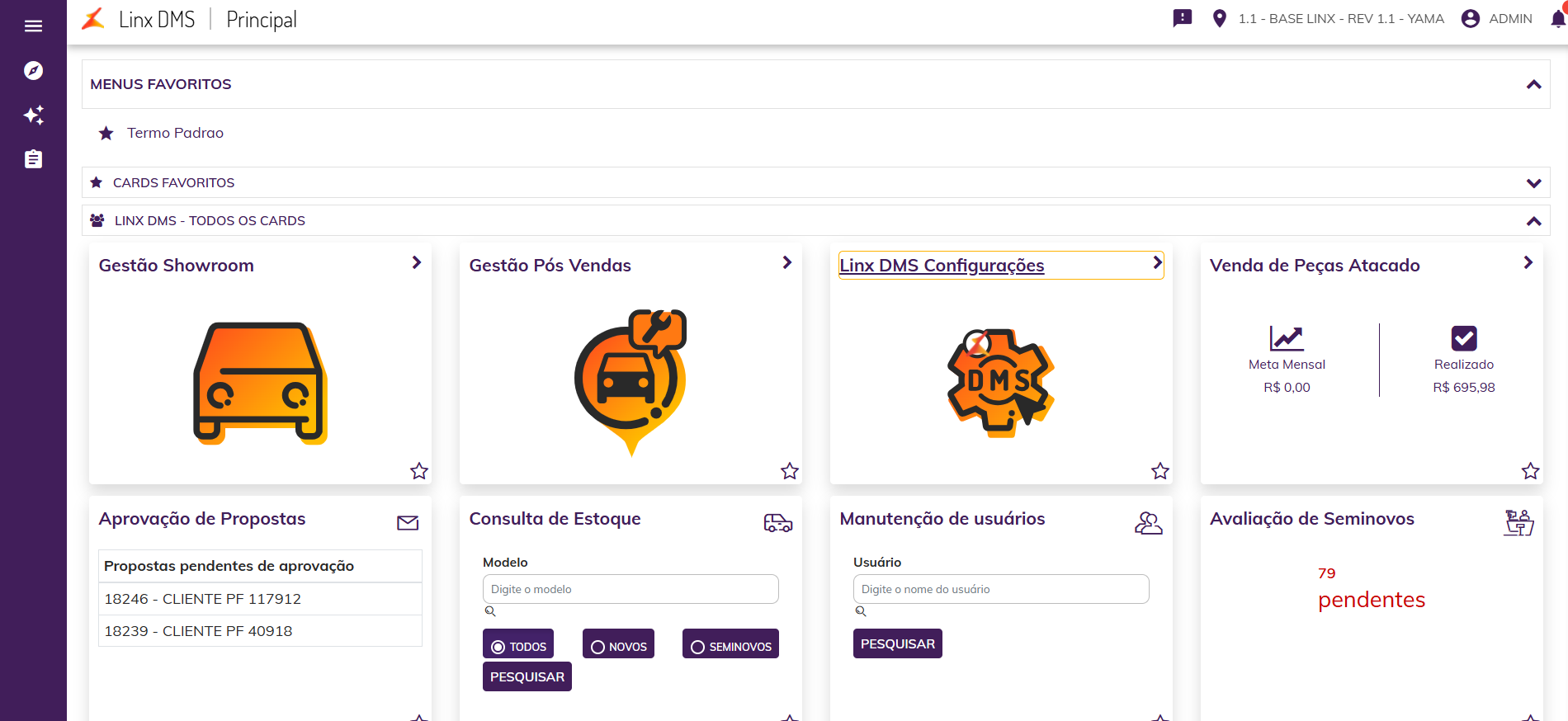Screen dimensions: 1568x721
Task: Open Gestão Pós Vendas via its arrow
Action: coord(787,262)
